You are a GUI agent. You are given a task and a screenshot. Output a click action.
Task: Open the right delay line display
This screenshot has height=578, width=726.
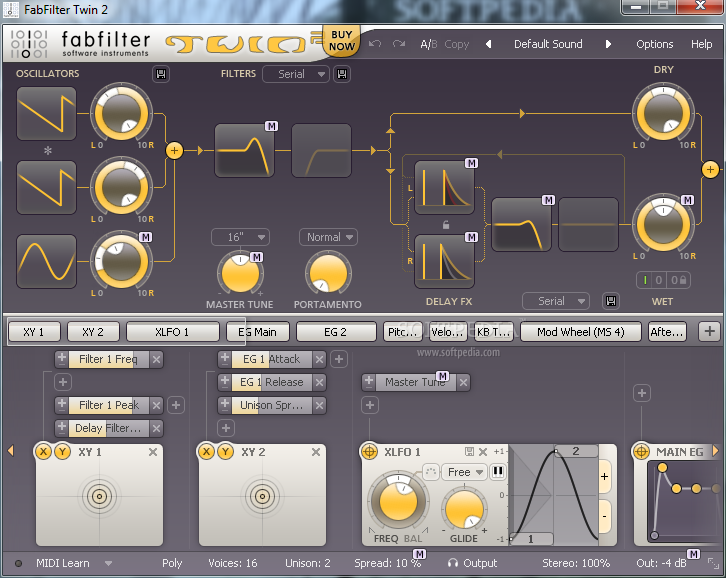point(444,261)
